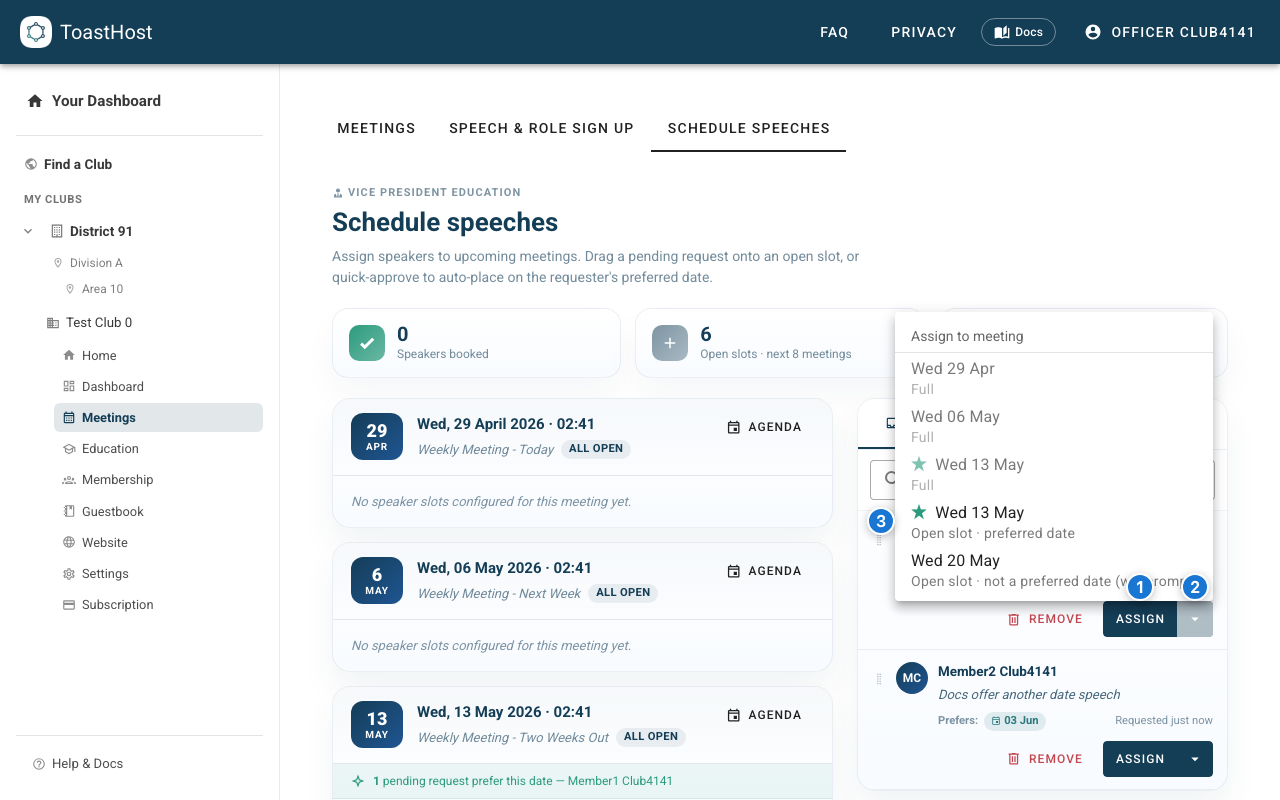Go to Education in the sidebar
This screenshot has width=1280, height=800.
tap(110, 449)
